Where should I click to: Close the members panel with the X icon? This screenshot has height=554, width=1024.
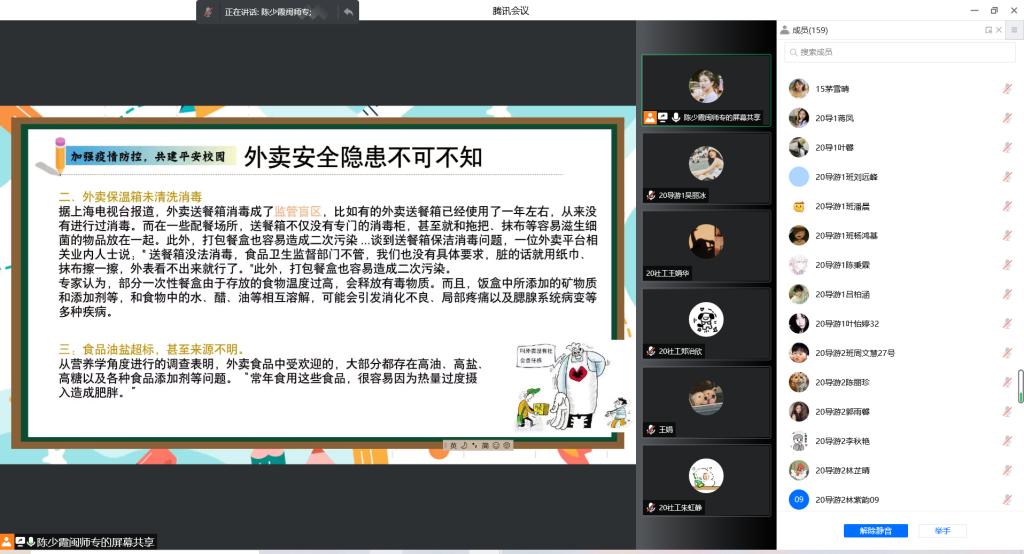[x=1000, y=30]
